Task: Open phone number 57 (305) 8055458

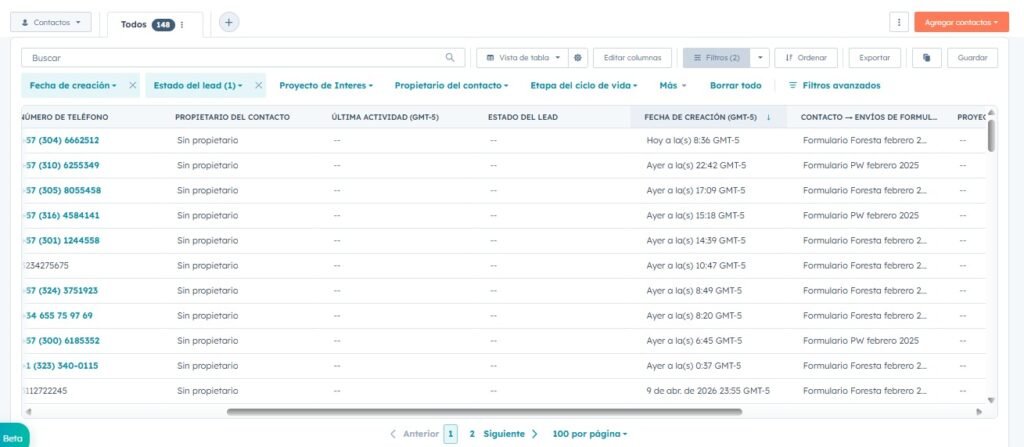Action: [x=63, y=190]
